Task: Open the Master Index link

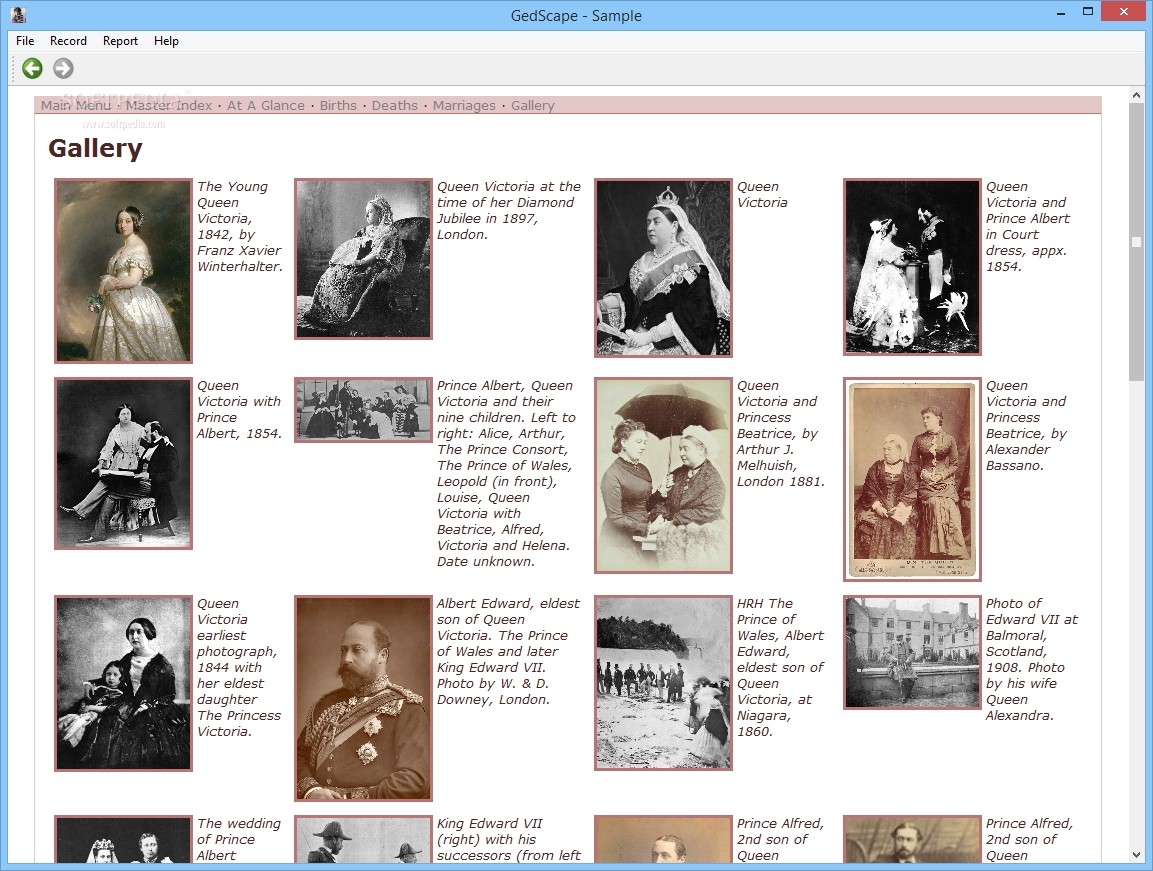Action: [168, 105]
